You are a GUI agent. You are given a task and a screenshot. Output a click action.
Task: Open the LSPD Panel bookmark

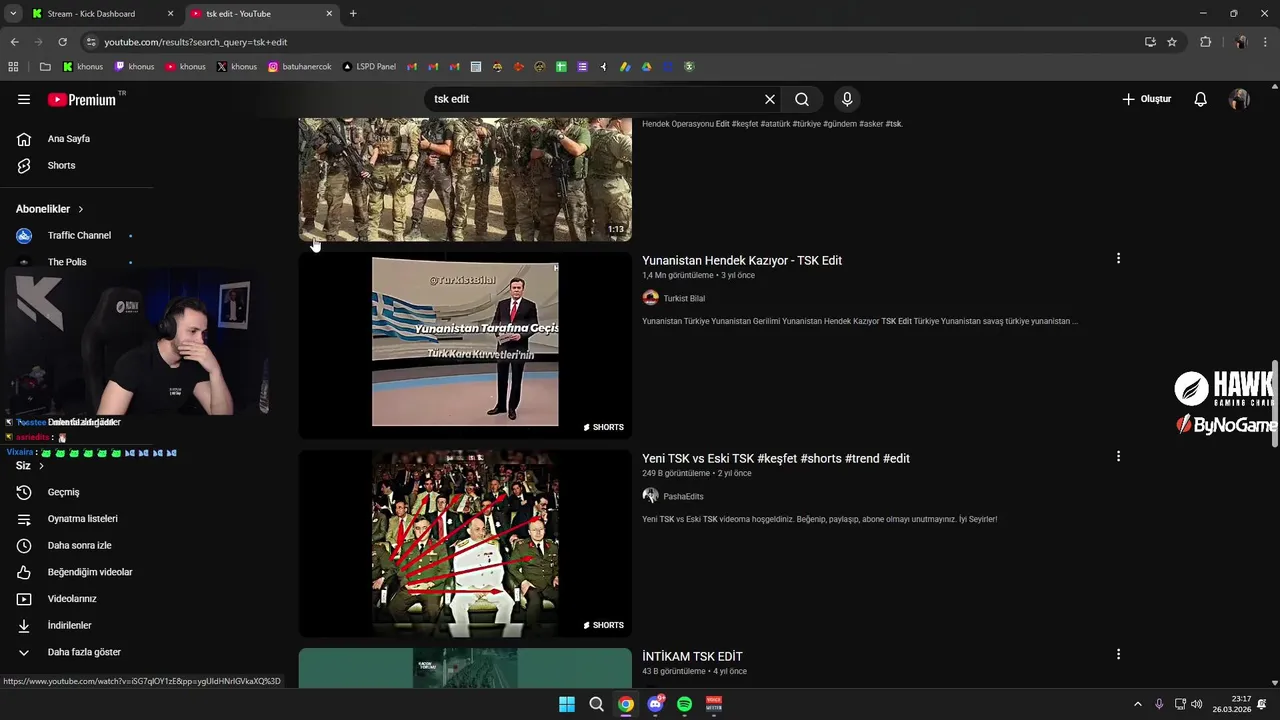tap(369, 67)
